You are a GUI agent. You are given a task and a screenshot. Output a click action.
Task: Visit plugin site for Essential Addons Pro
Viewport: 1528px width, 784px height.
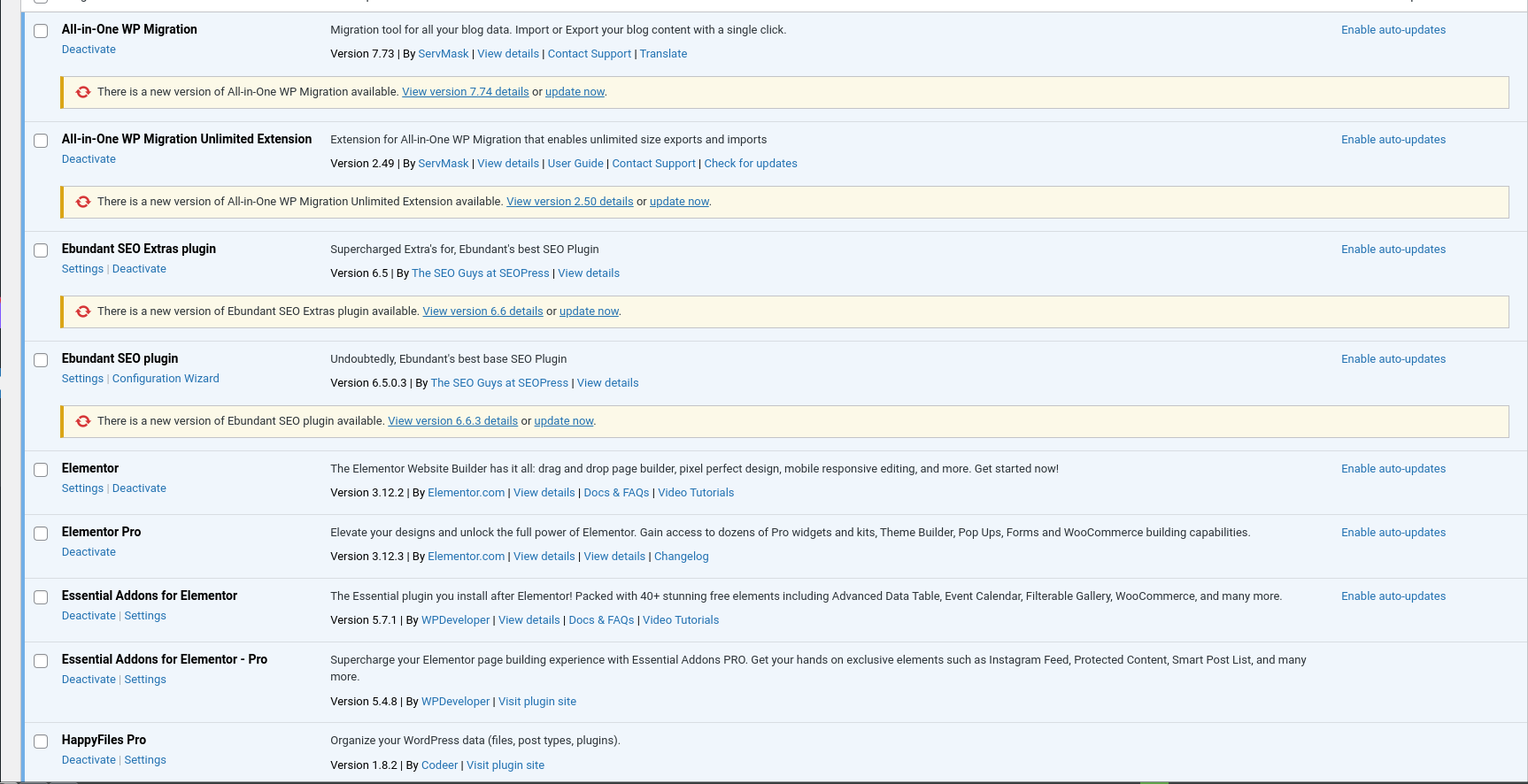click(536, 702)
